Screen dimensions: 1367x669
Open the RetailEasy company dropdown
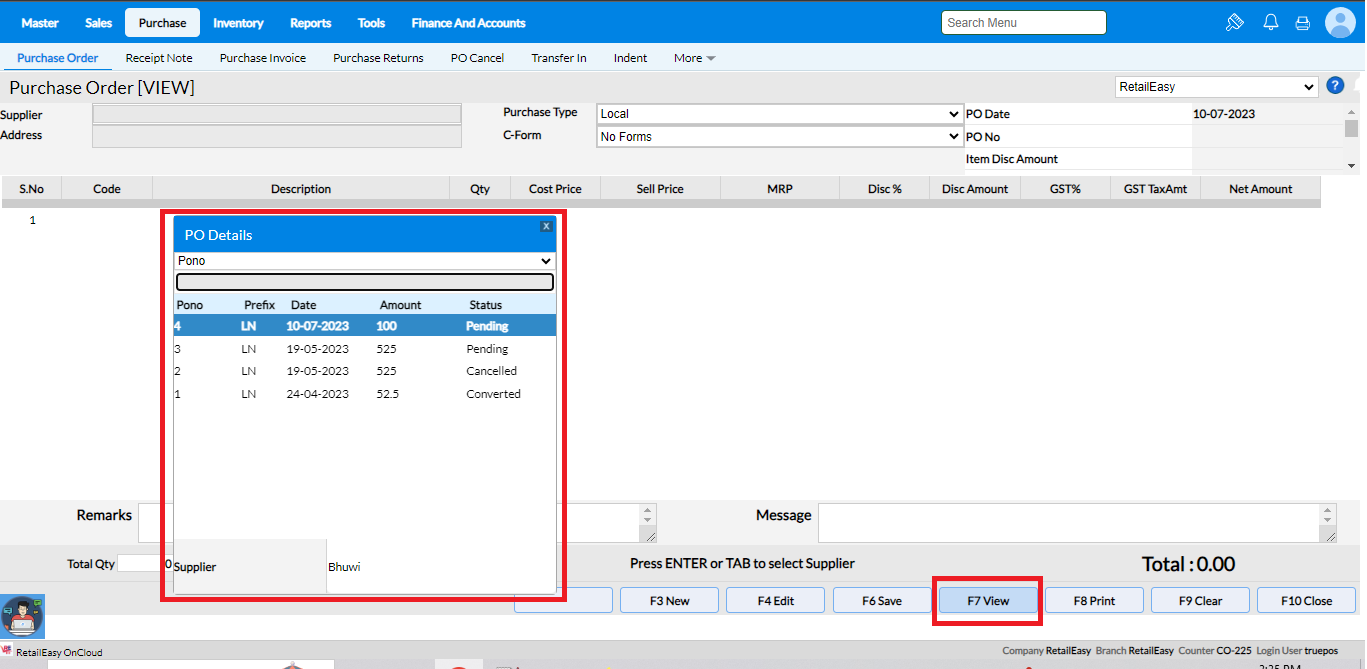coord(1216,87)
